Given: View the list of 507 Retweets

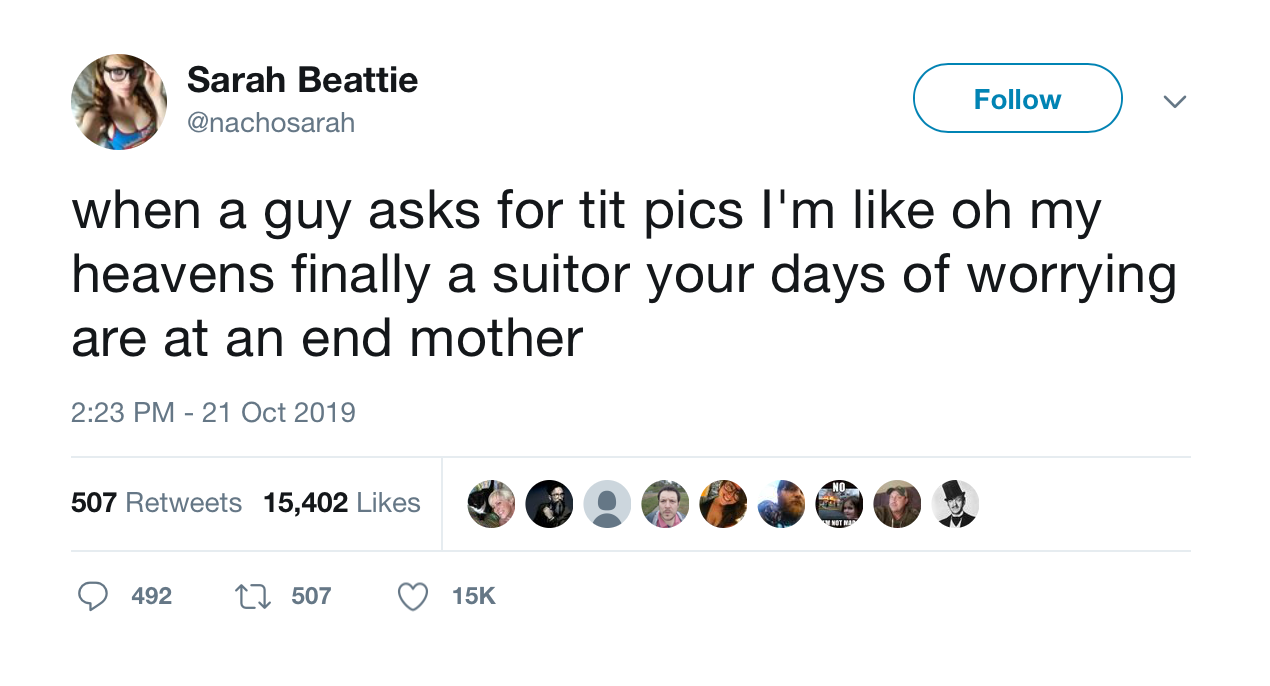Looking at the screenshot, I should (156, 502).
